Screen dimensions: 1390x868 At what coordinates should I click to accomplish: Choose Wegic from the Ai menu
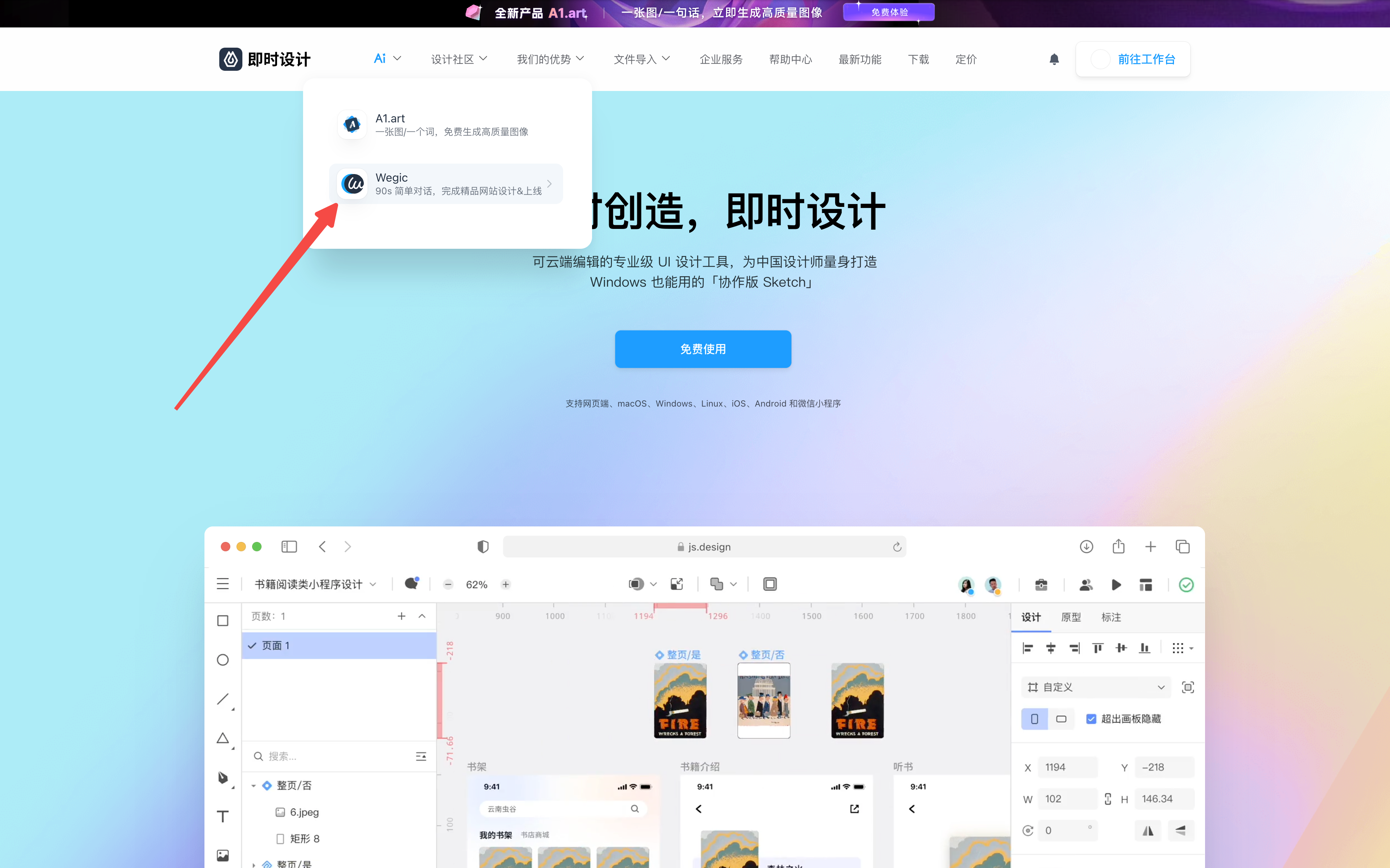446,184
